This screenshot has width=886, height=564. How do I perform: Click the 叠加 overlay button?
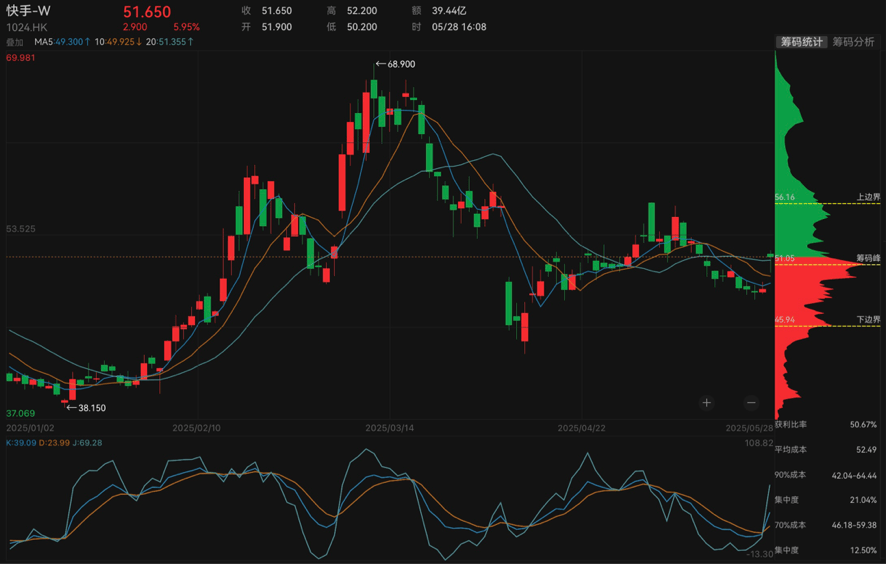point(15,42)
